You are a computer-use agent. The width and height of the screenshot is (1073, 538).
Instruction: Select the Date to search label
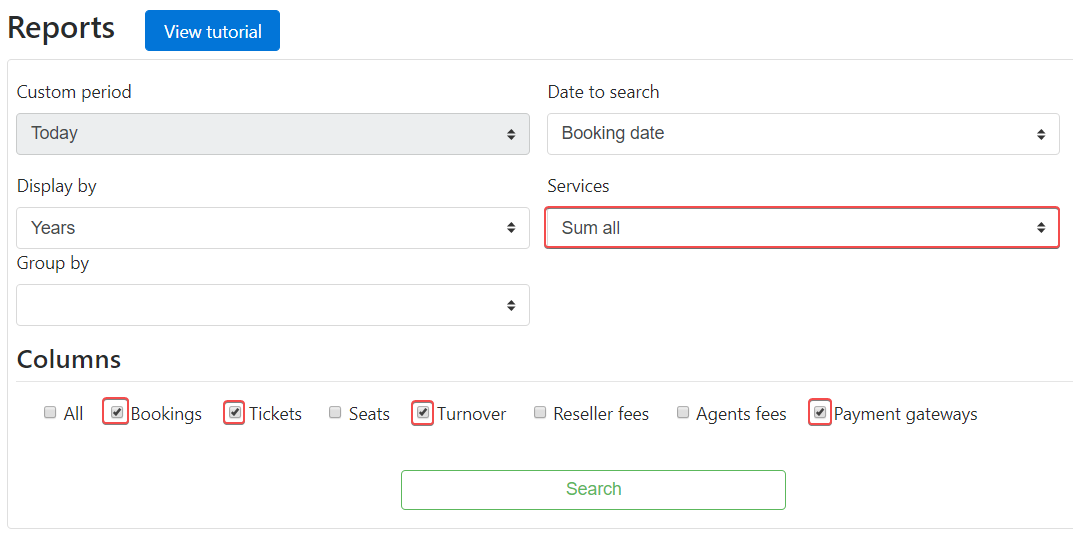(x=604, y=92)
